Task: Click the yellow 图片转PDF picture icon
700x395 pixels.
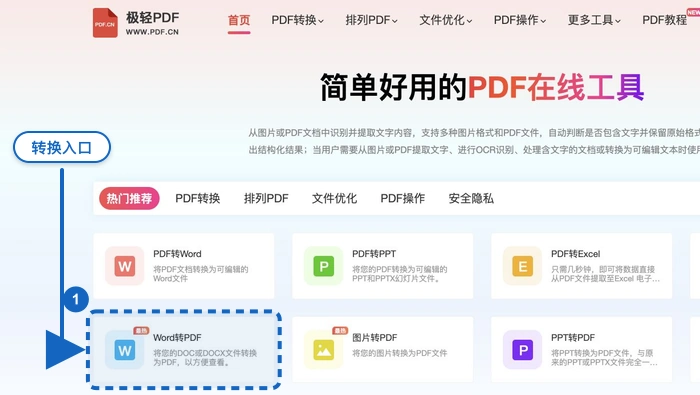Action: point(324,350)
